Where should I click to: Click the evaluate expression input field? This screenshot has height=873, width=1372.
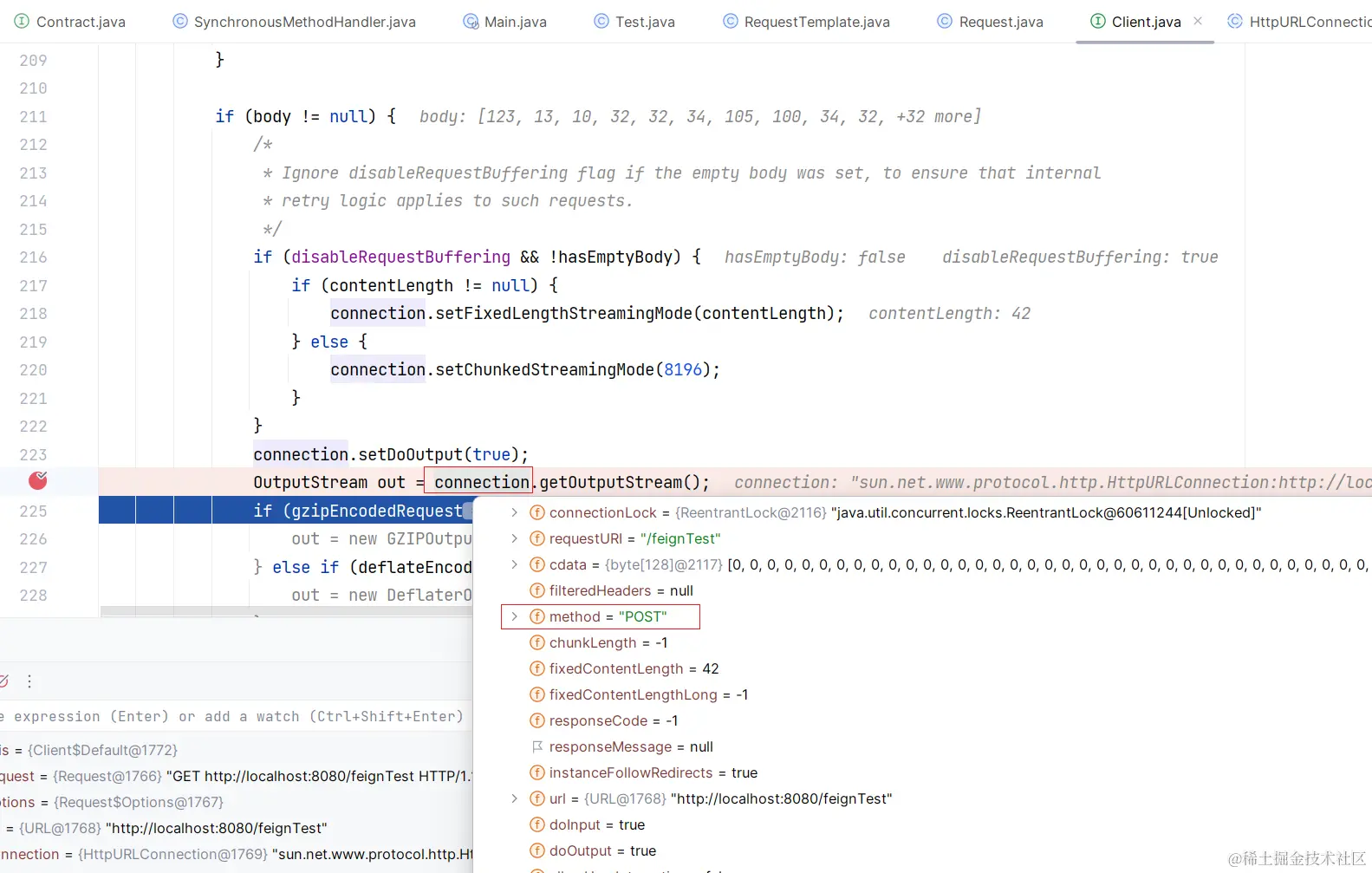236,716
